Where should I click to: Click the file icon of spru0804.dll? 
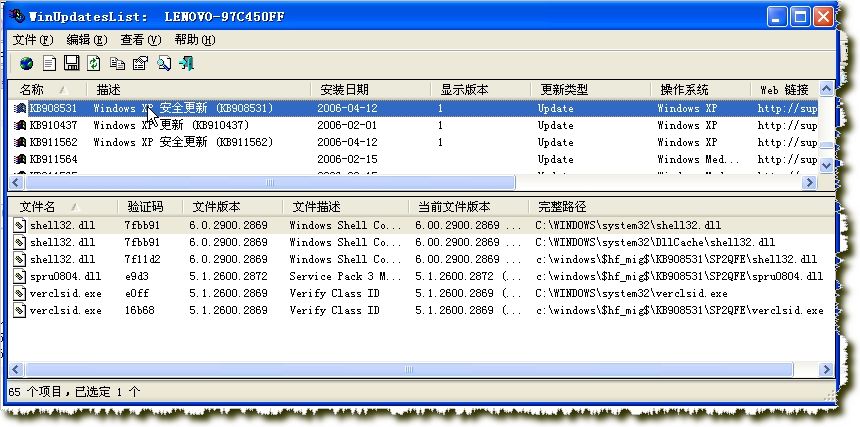[x=20, y=276]
